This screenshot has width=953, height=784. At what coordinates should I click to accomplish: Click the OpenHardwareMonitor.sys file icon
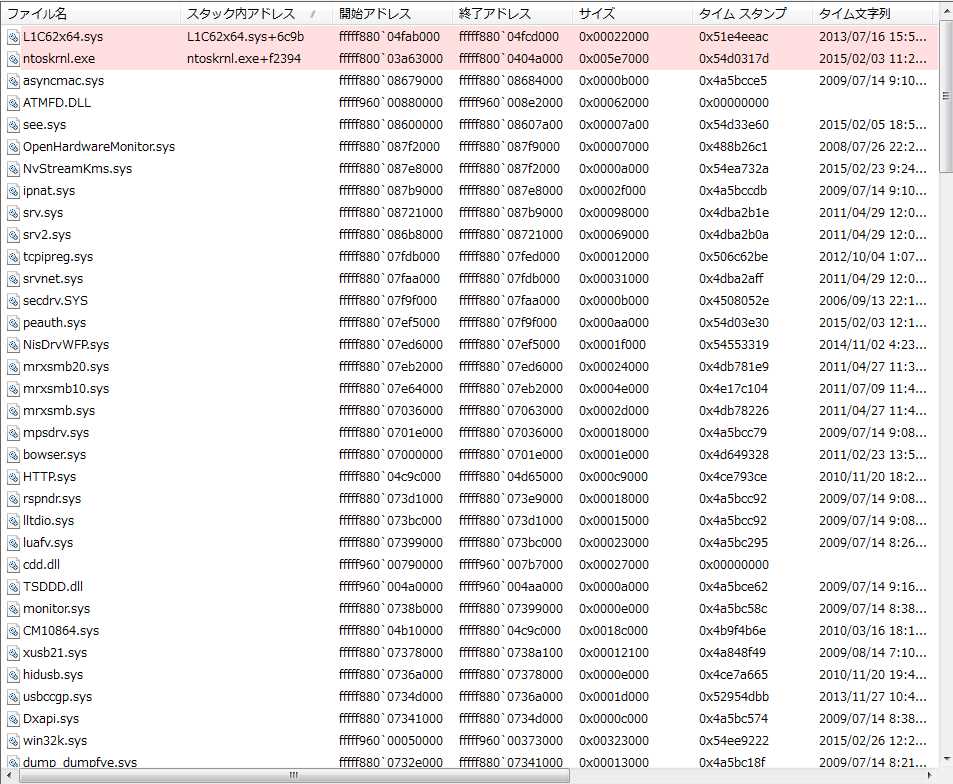[13, 147]
